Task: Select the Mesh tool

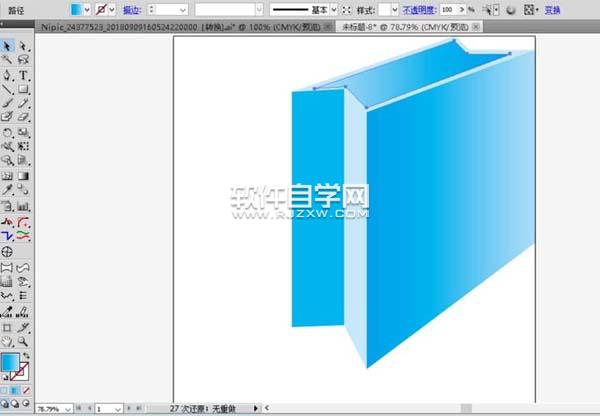Action: click(x=7, y=176)
